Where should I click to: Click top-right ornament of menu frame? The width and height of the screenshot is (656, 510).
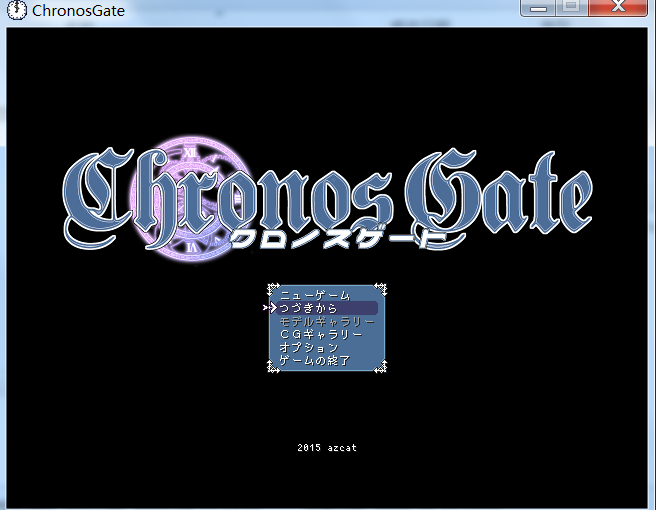click(381, 289)
